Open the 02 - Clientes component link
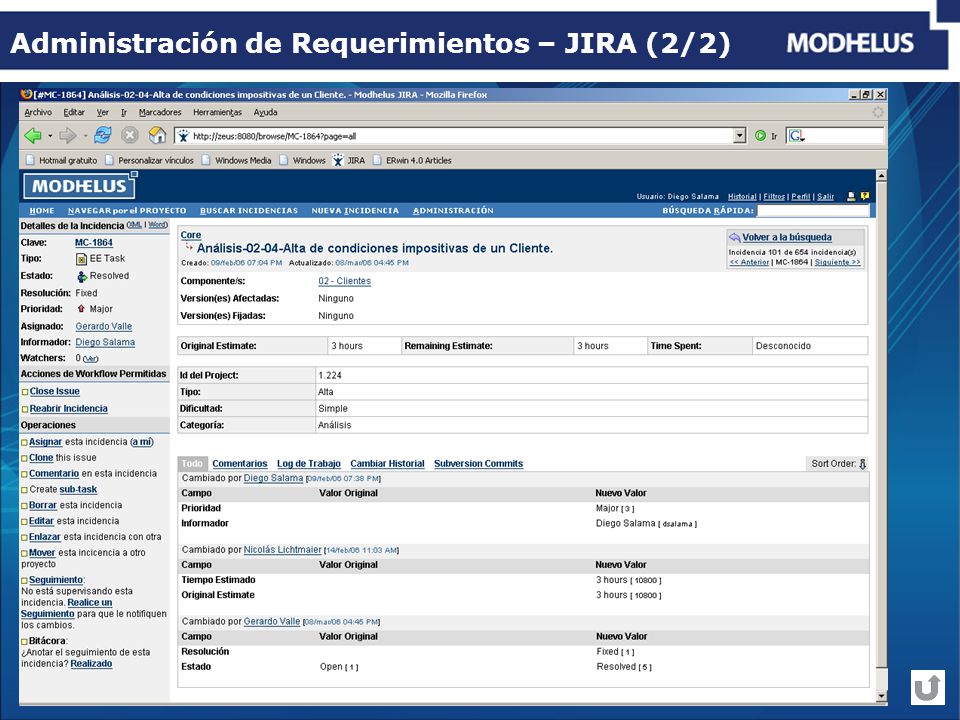 point(345,281)
